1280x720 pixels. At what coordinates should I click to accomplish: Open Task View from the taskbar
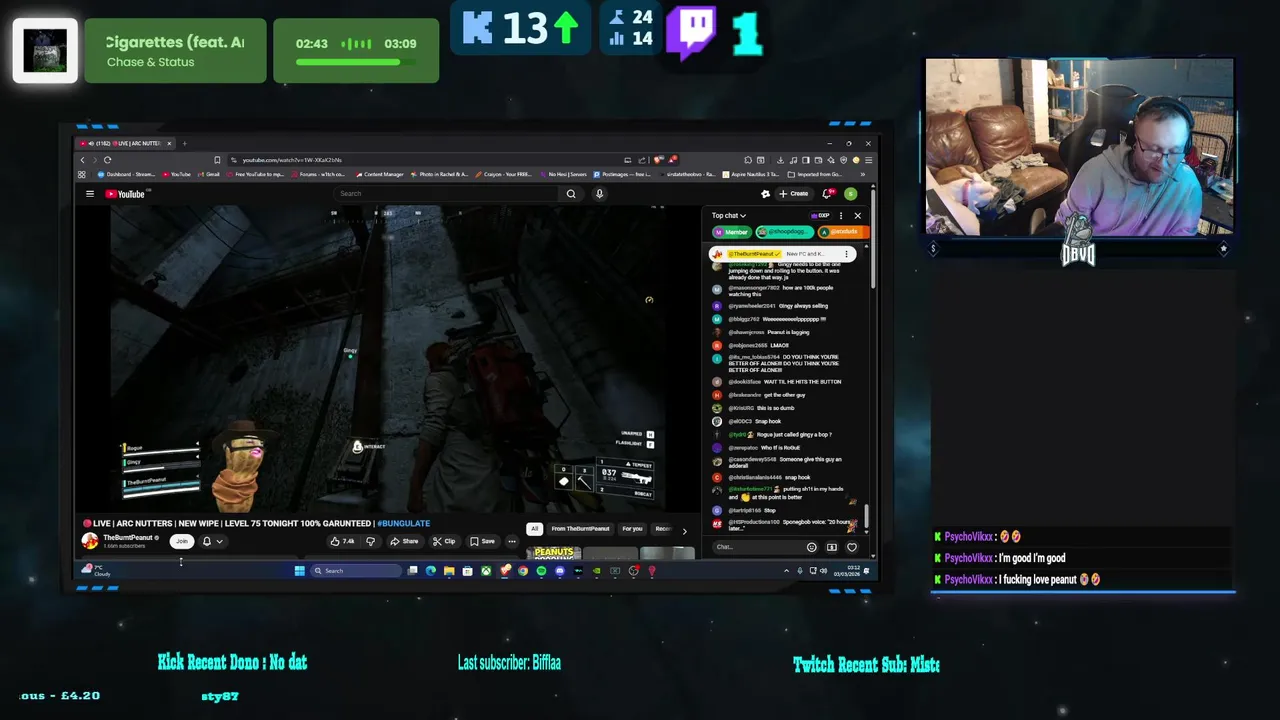pos(412,571)
